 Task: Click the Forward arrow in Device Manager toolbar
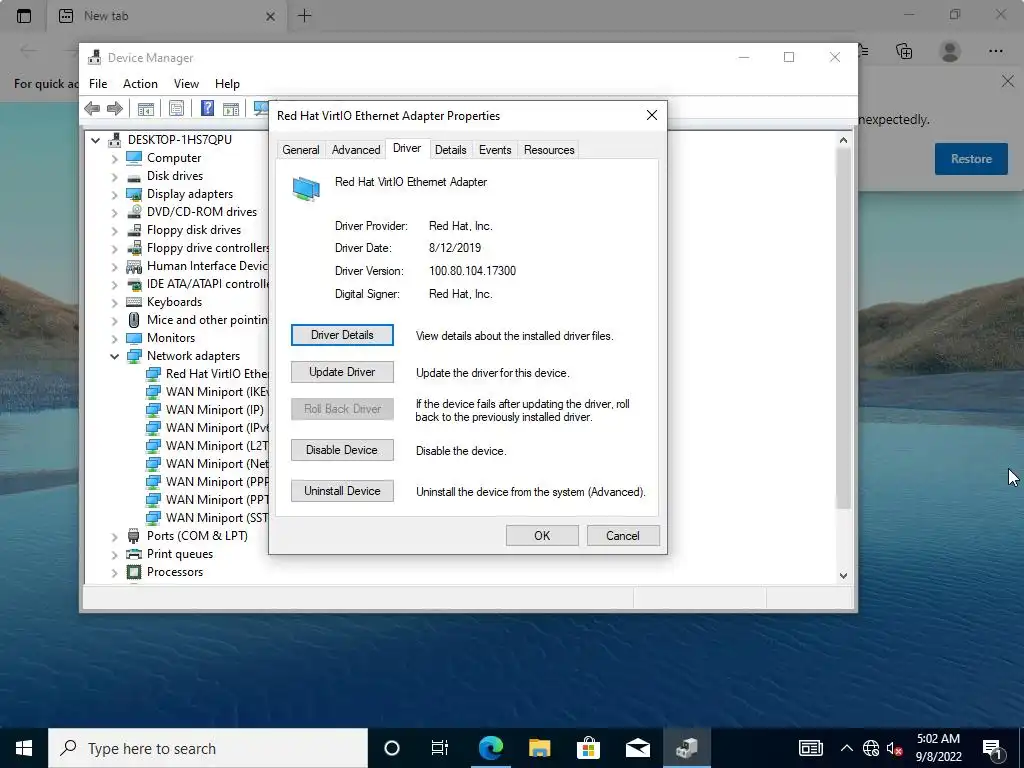(x=115, y=108)
